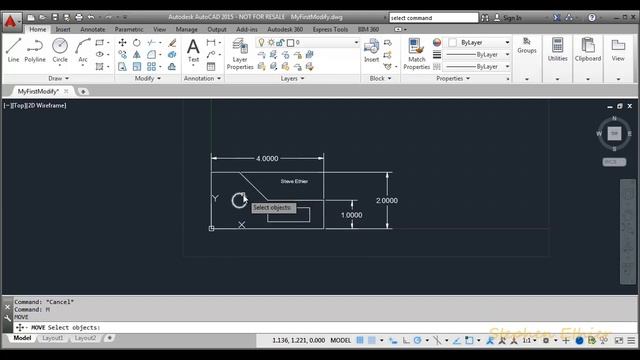Click the Plot printer icon in quick access
The width and height of the screenshot is (640, 360).
(79, 17)
